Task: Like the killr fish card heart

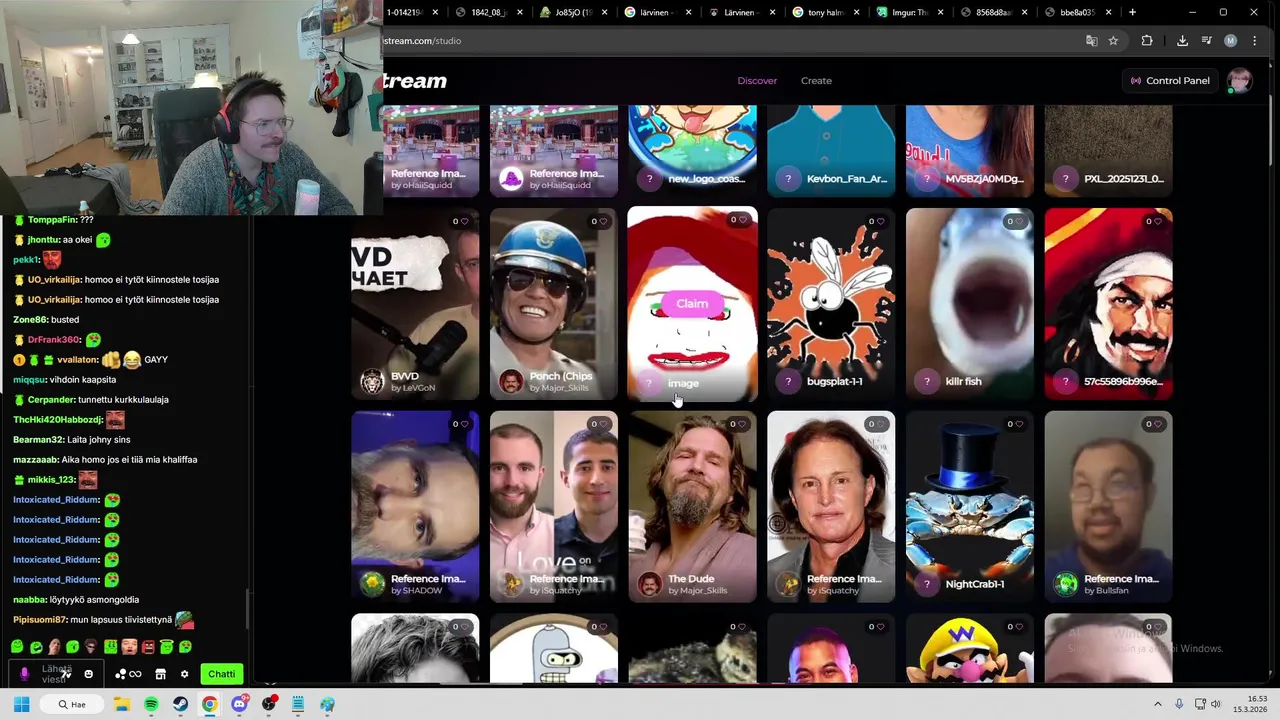Action: [1020, 221]
